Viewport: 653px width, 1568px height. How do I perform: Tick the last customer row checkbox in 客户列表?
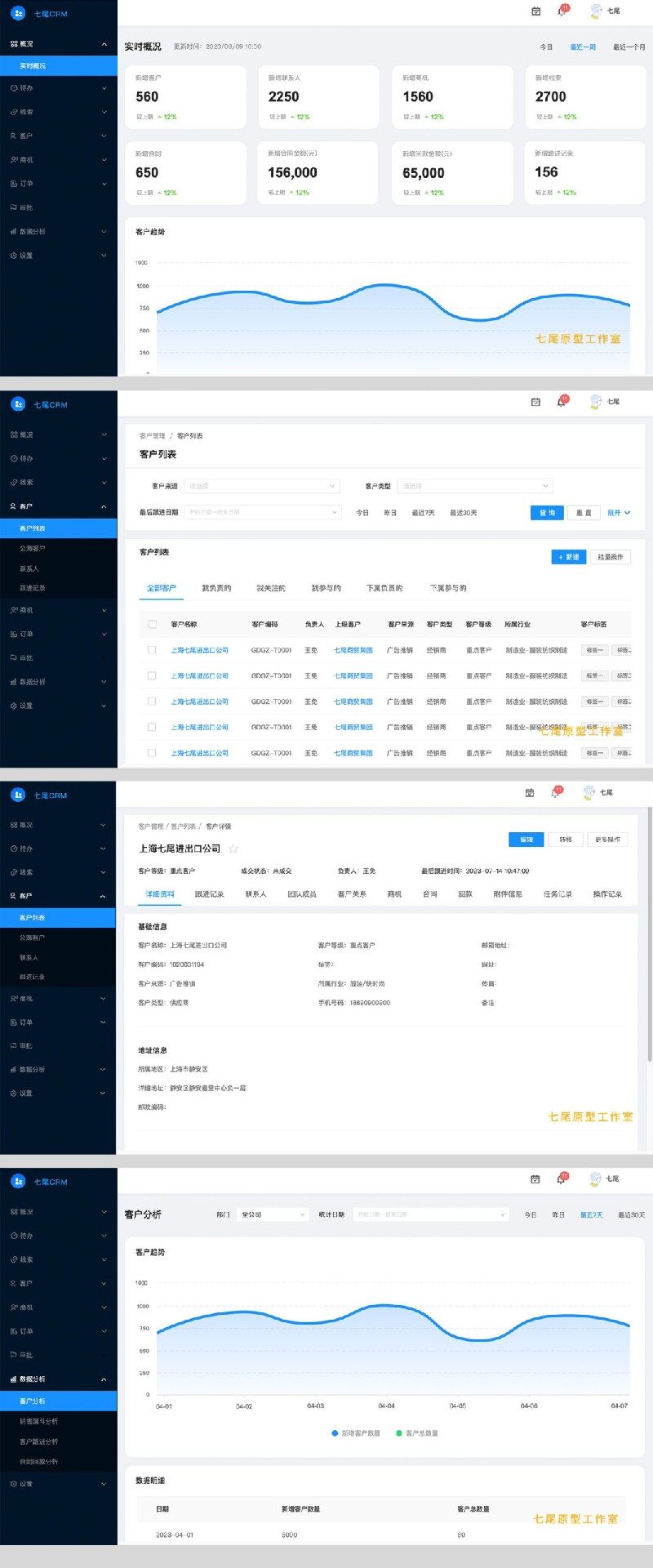(x=152, y=753)
